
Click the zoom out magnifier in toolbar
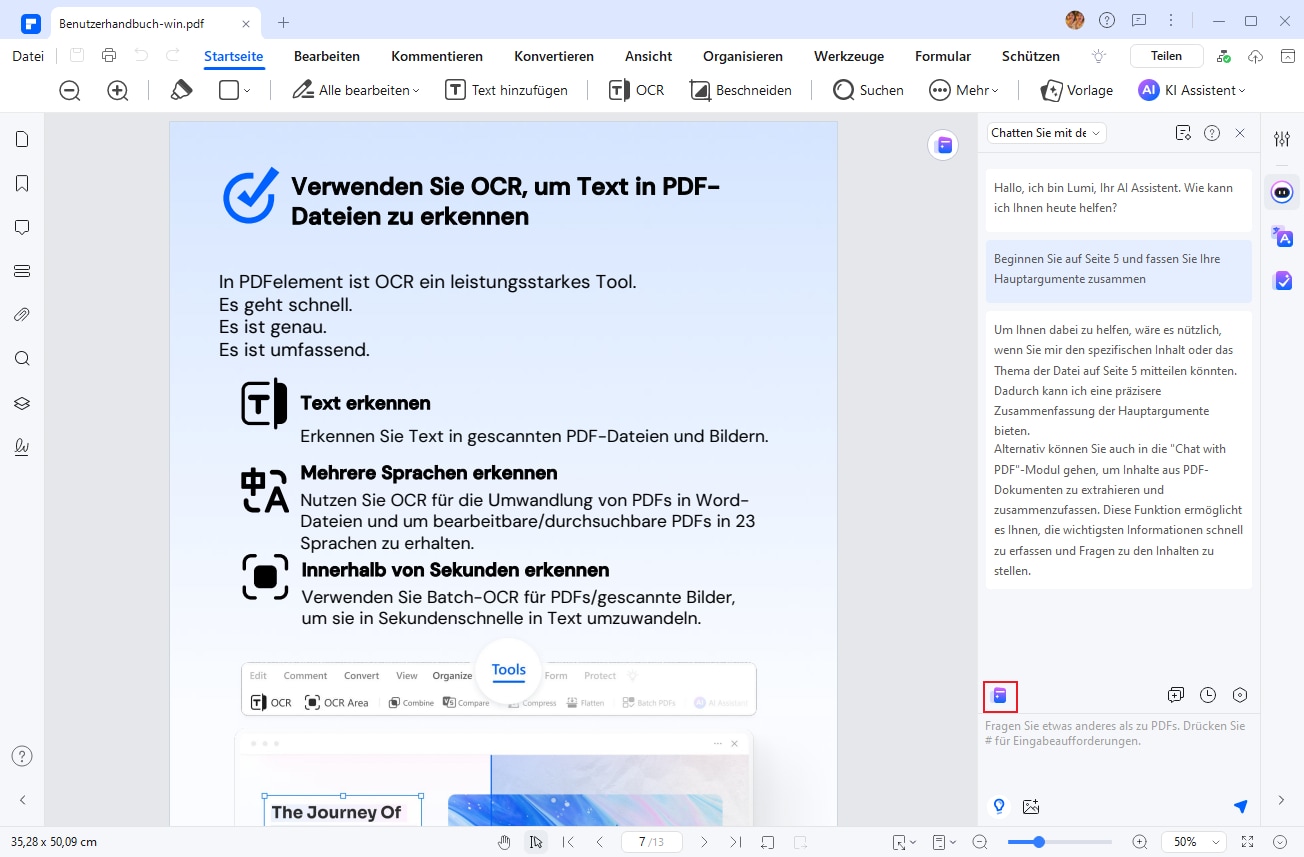70,91
